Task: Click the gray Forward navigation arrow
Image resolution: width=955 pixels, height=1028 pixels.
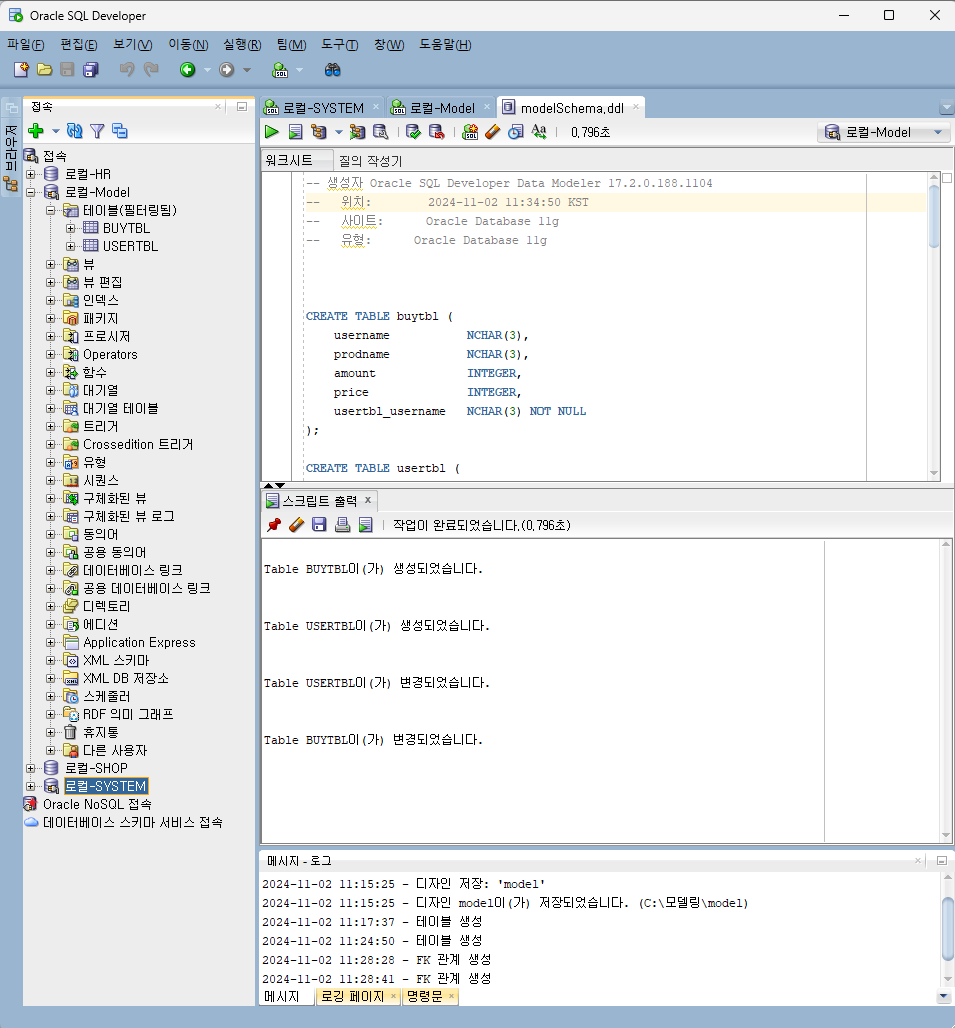Action: pyautogui.click(x=227, y=69)
